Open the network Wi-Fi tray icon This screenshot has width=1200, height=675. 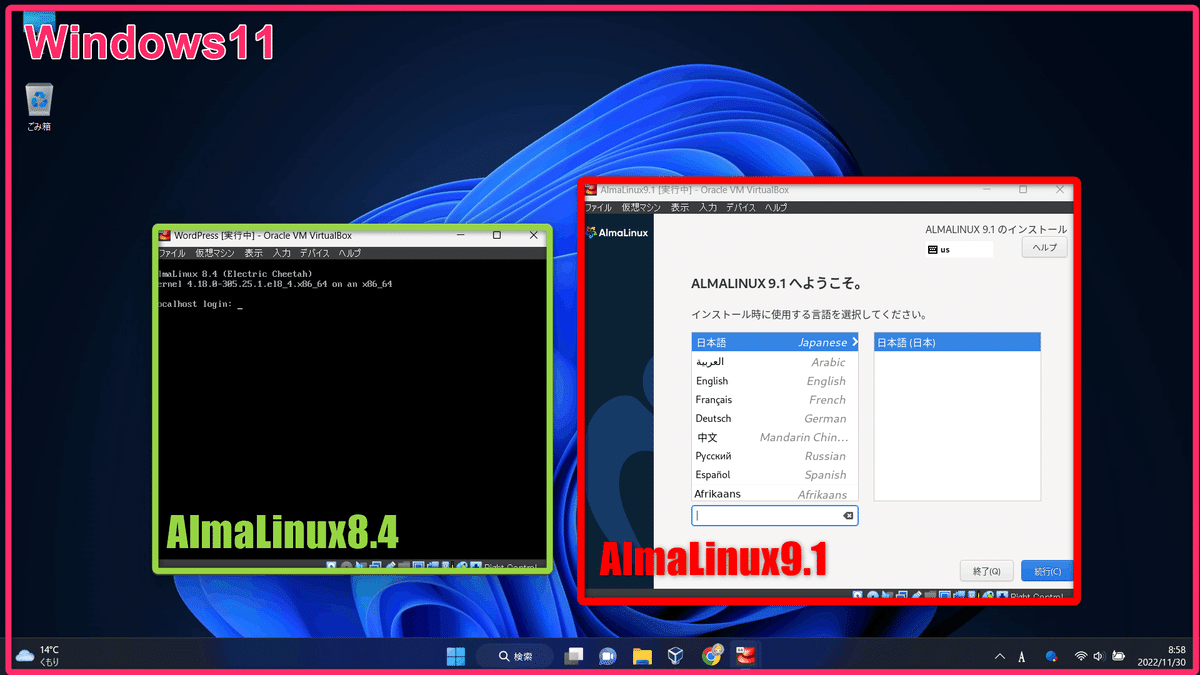click(1081, 657)
